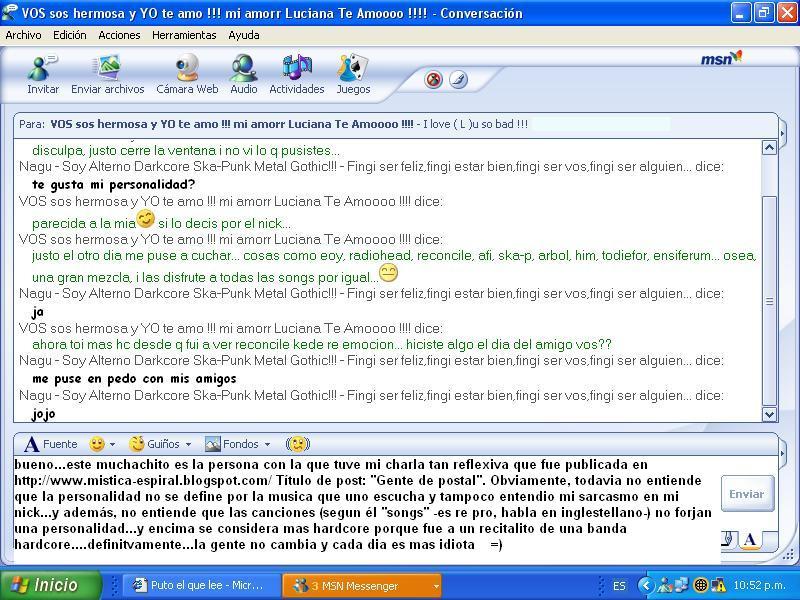
Task: Click the 'jojo' message line
Action: tap(43, 414)
